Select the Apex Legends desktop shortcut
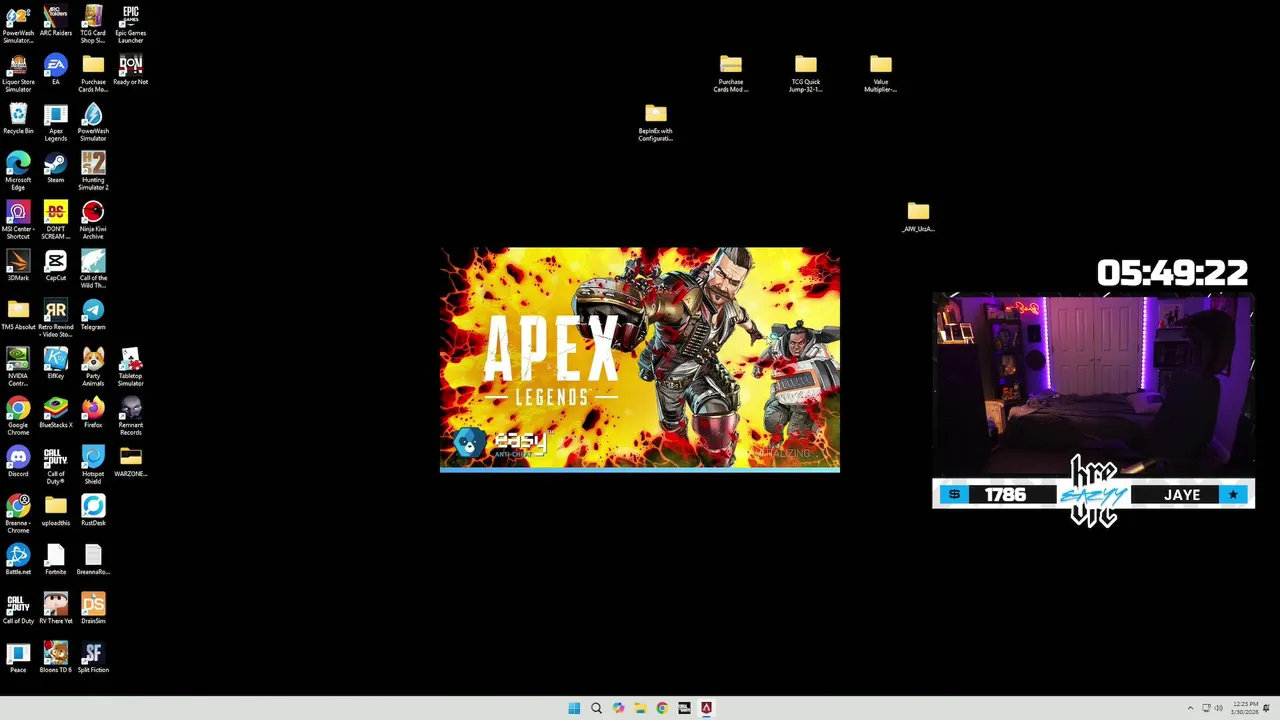Screen dimensions: 1280x720 tap(56, 123)
